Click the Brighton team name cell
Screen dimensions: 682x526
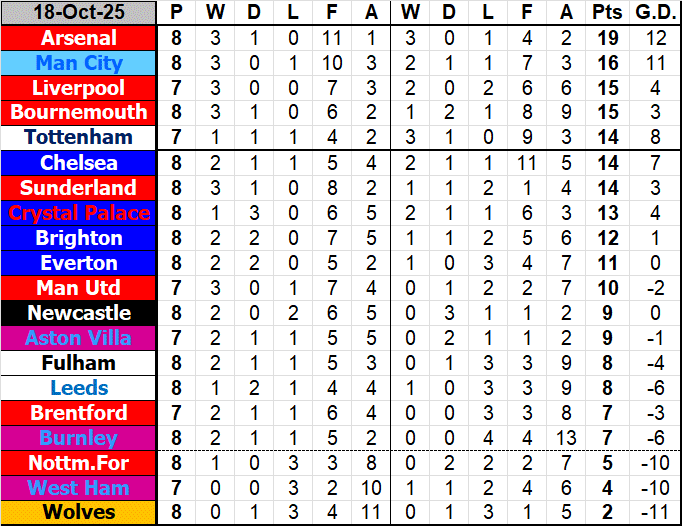[x=79, y=238]
